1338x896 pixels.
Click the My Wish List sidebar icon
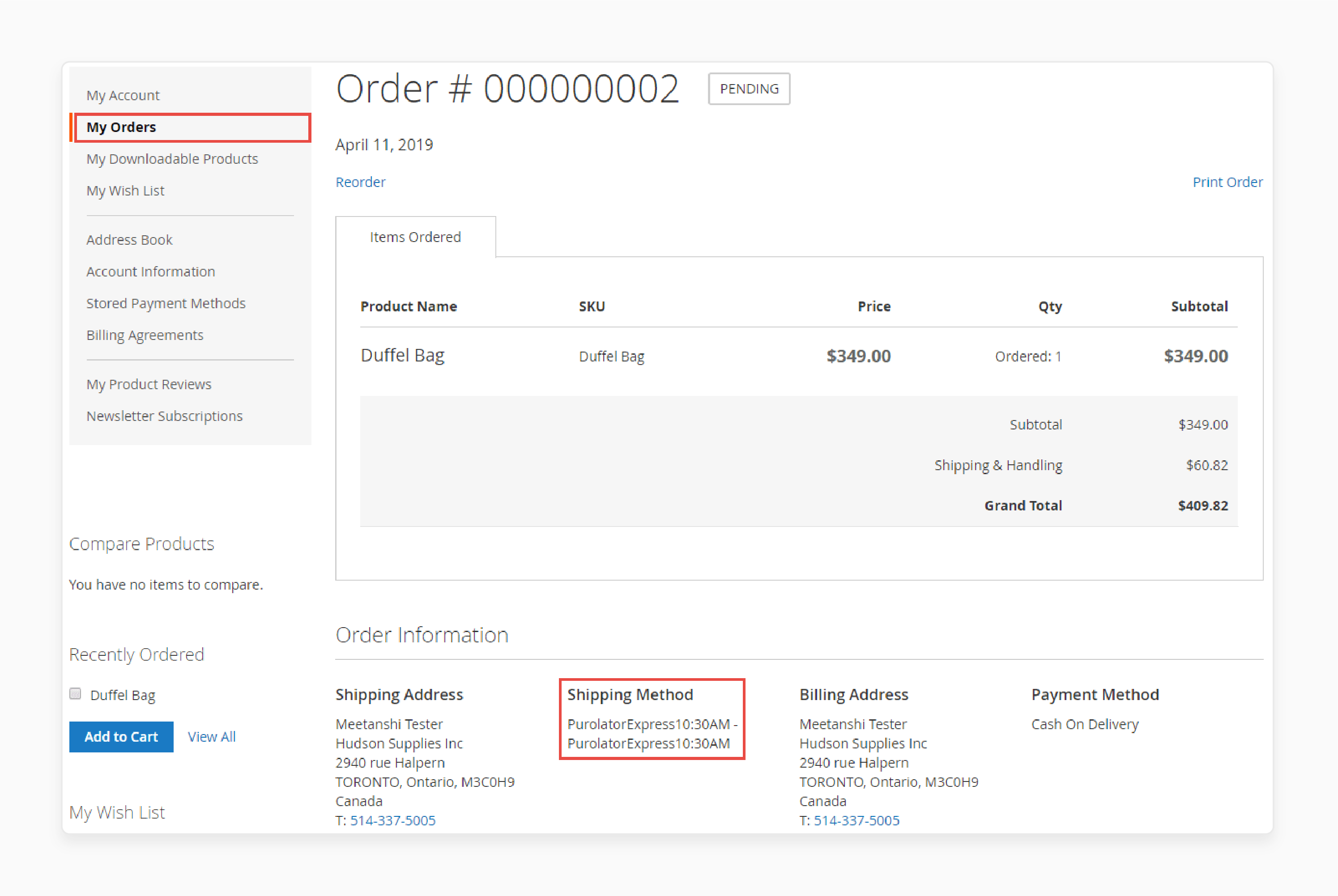124,190
